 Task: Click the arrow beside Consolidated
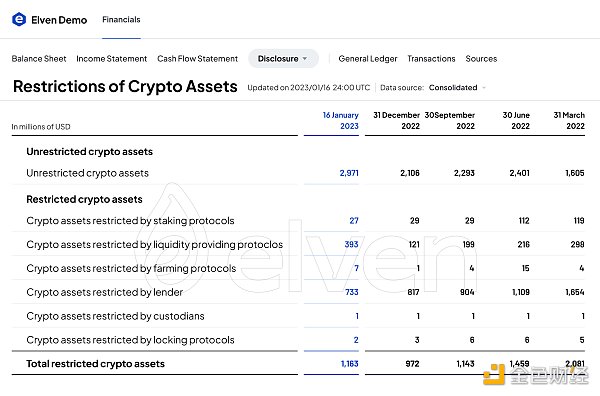pos(484,88)
